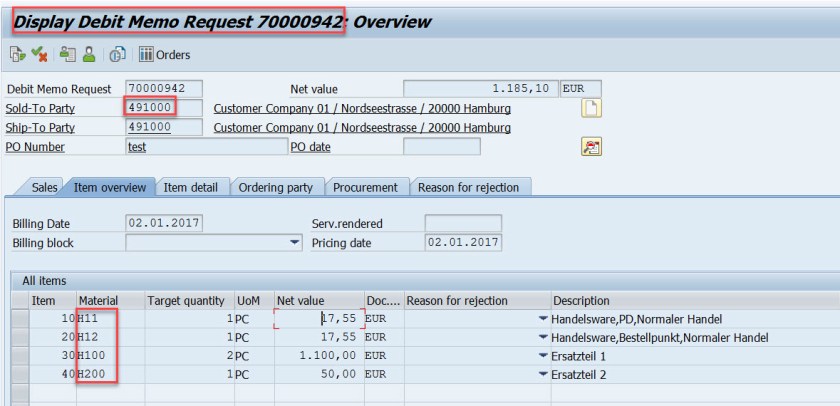Screen dimensions: 840x406
Task: Click material cell H12
Action: click(x=111, y=337)
